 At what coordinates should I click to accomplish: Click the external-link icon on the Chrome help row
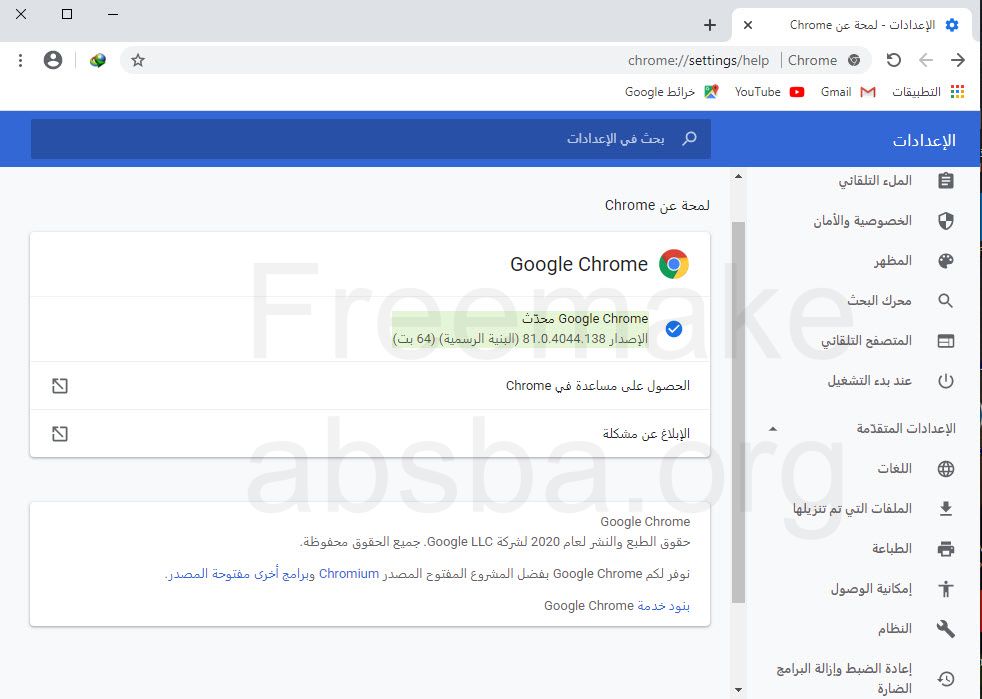pos(60,386)
